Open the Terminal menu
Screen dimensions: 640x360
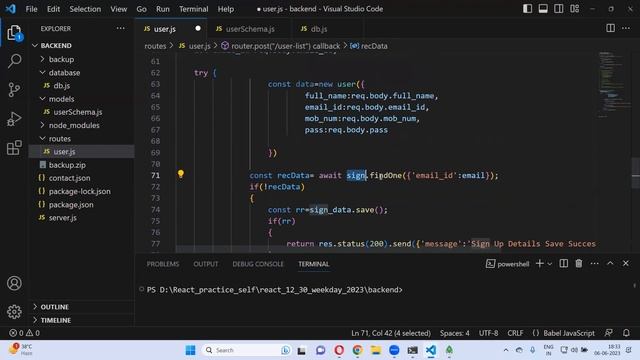point(193,9)
